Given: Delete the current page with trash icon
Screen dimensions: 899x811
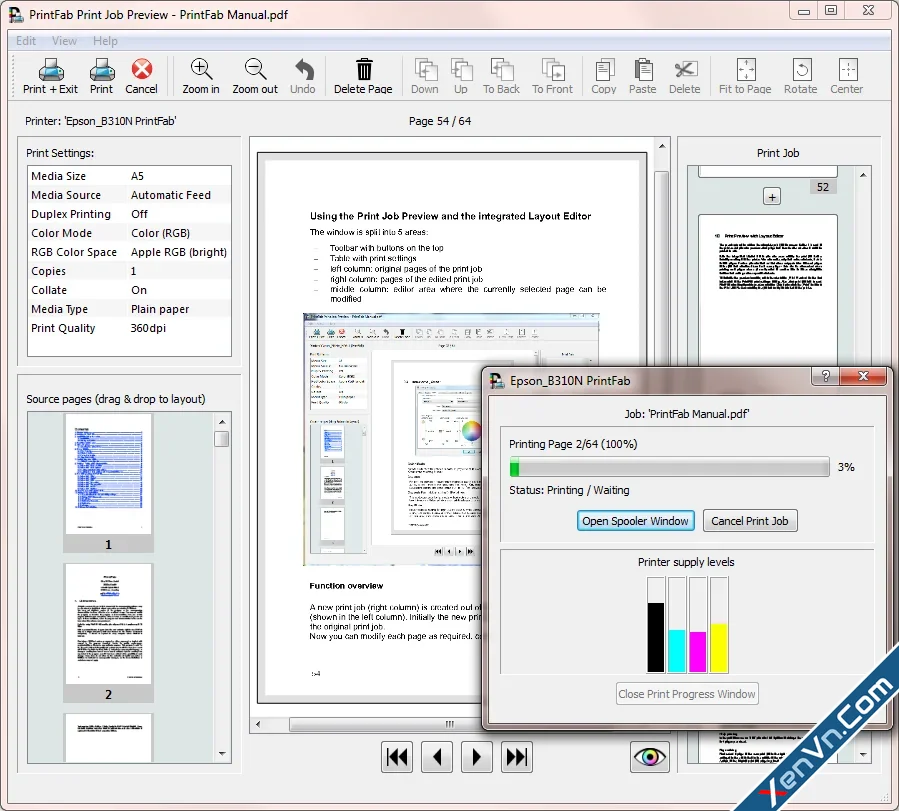Looking at the screenshot, I should click(363, 76).
